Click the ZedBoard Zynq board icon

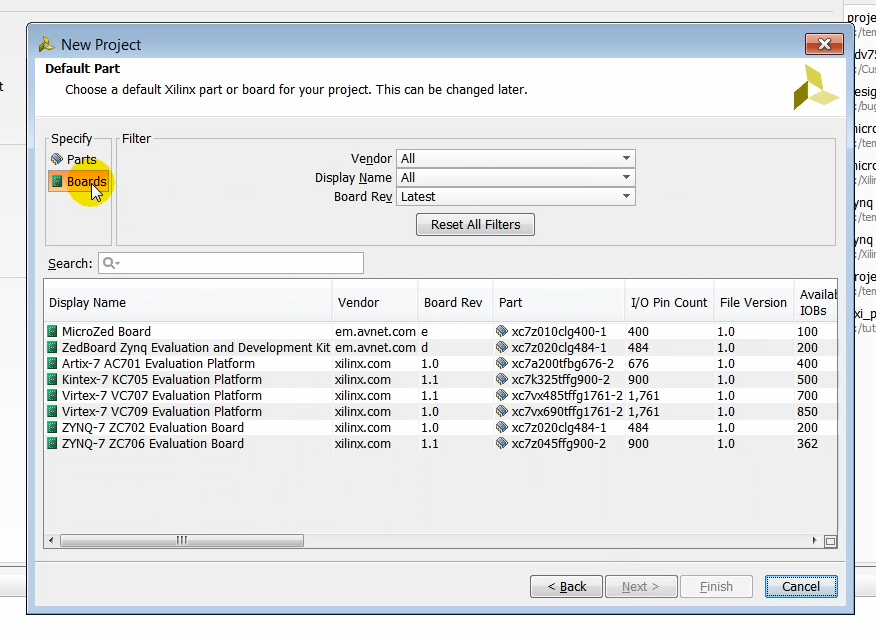point(53,348)
